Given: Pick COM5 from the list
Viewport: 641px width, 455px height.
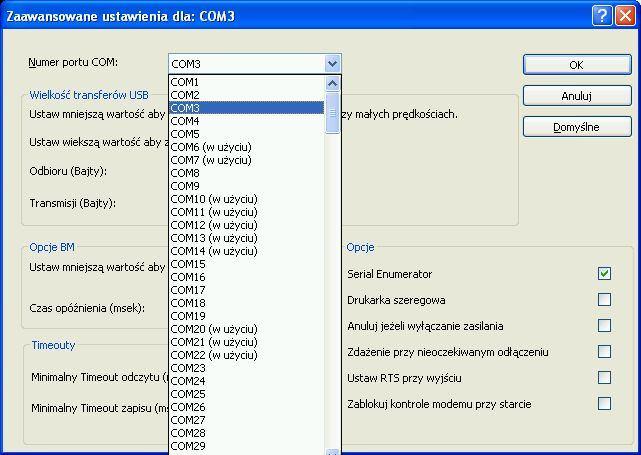Looking at the screenshot, I should 247,134.
